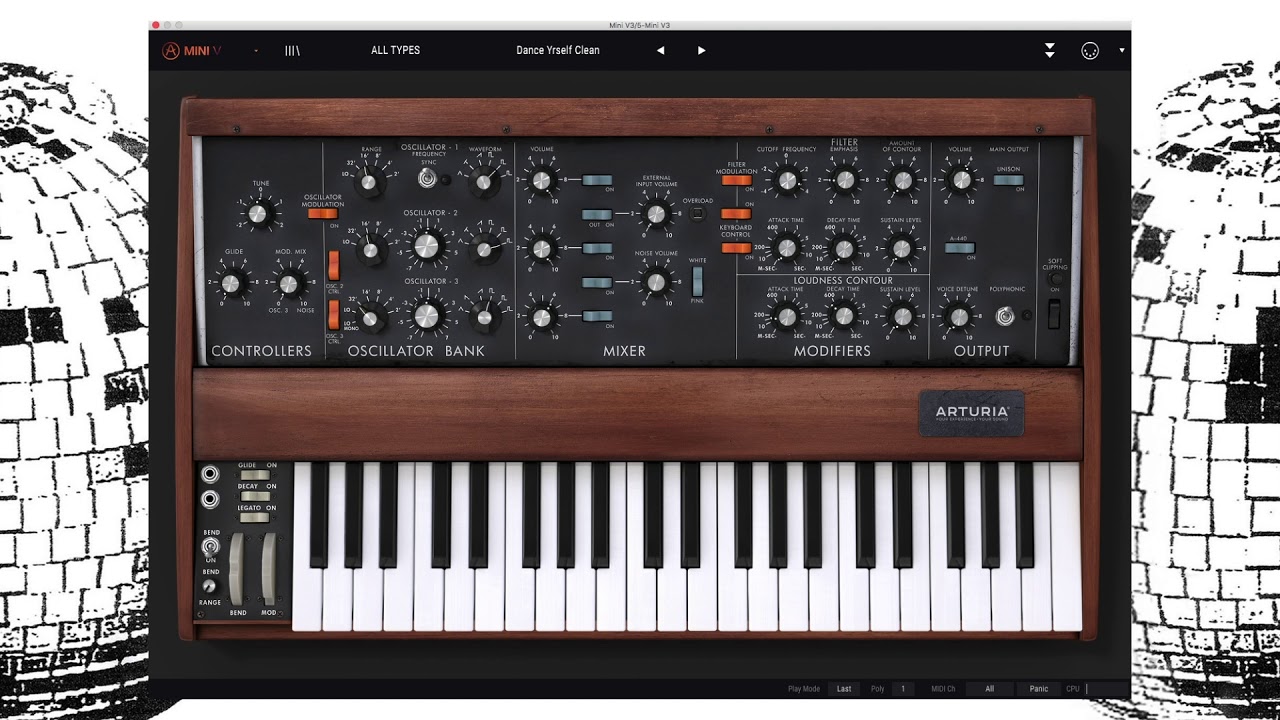Open the MIDI Ch All selector
Viewport: 1280px width, 720px height.
pos(989,689)
